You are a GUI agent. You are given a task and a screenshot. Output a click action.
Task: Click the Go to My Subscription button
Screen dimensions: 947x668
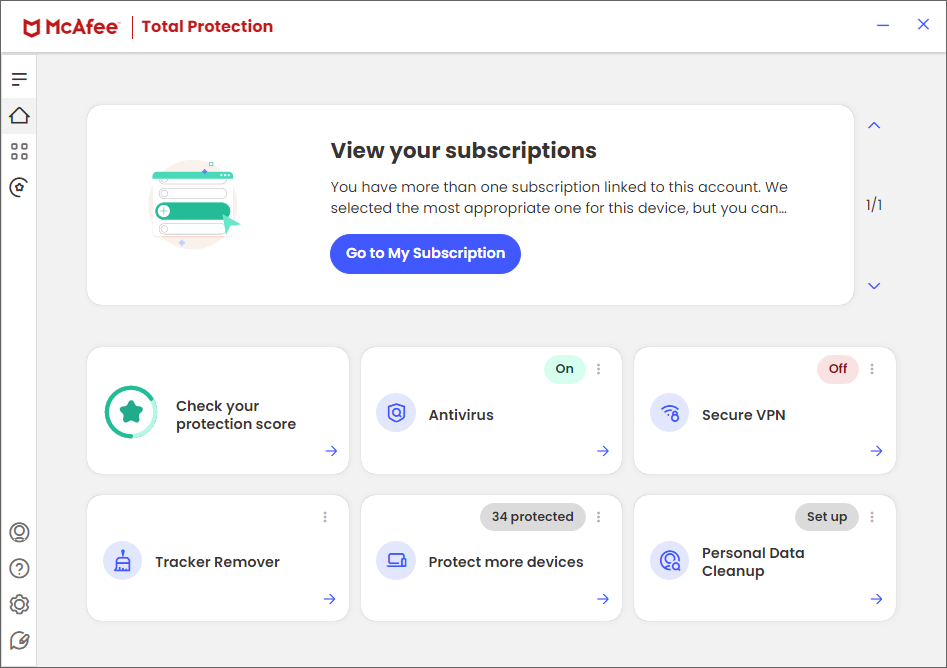click(425, 254)
